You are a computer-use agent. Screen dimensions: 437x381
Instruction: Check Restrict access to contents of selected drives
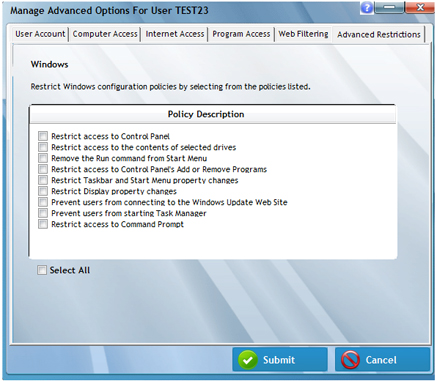43,147
